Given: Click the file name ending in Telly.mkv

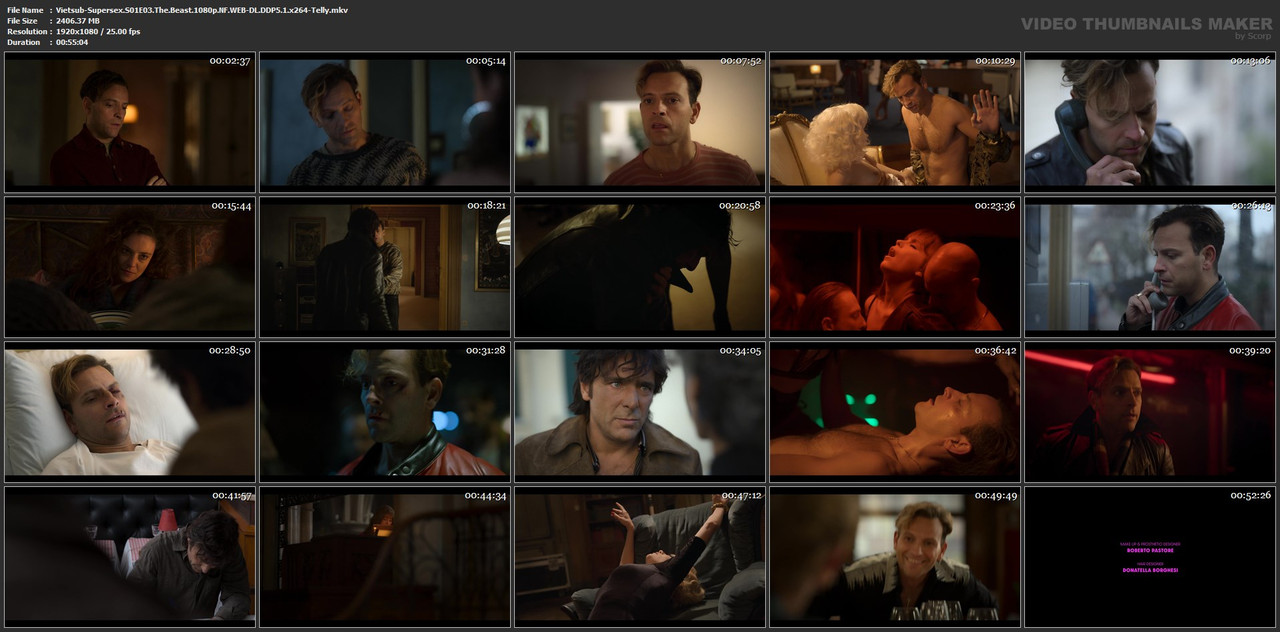Looking at the screenshot, I should coord(202,9).
